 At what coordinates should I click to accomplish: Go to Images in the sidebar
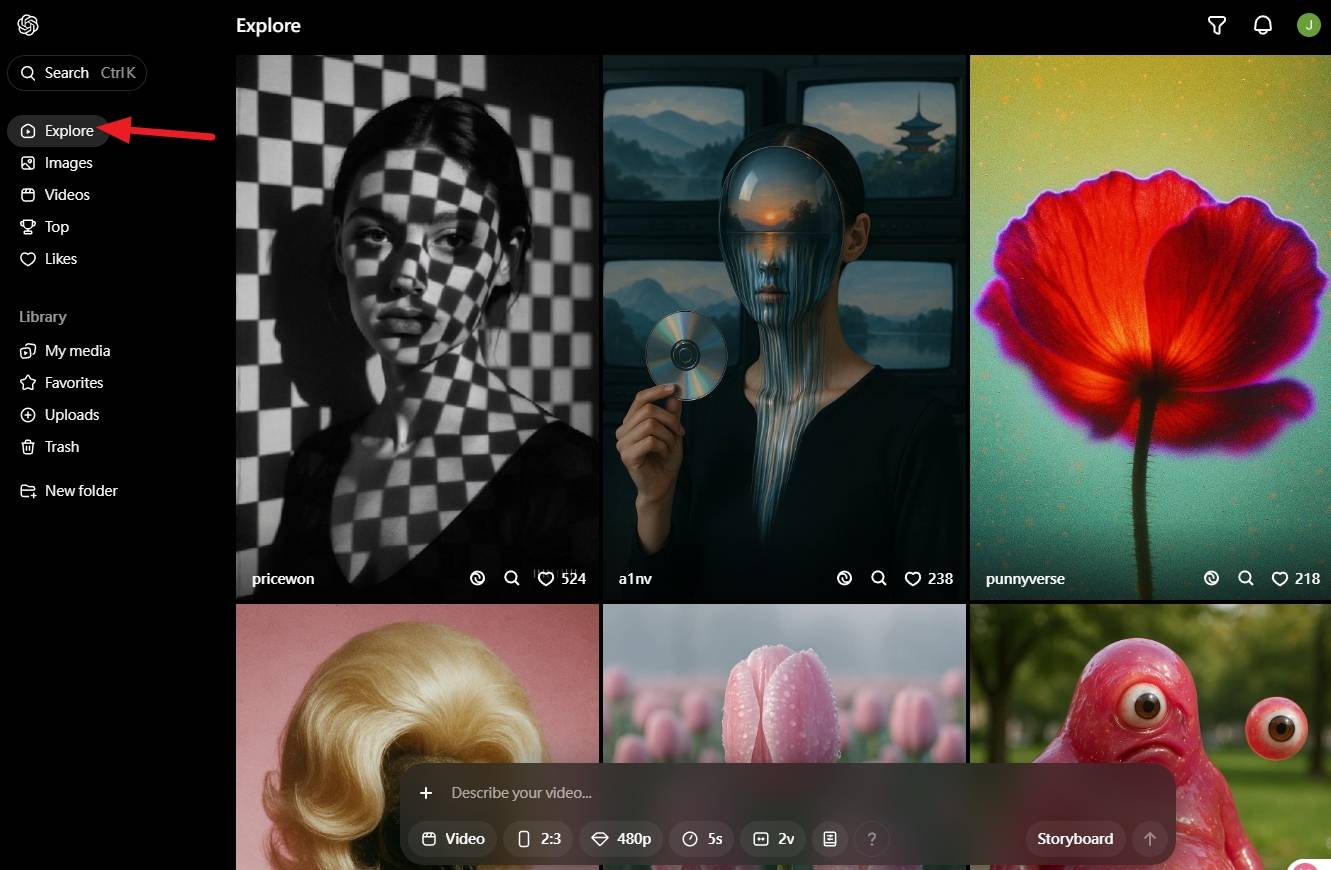68,163
